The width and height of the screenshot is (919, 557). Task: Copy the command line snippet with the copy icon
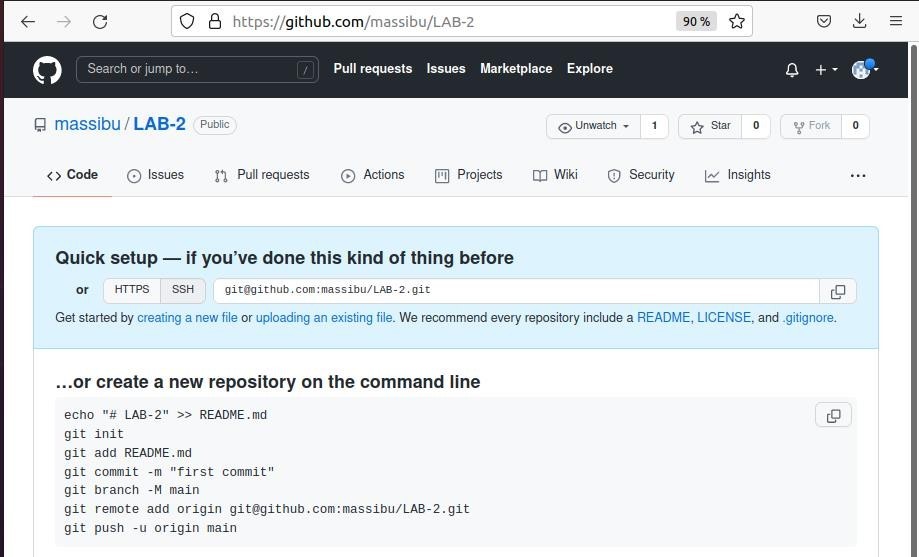pos(833,415)
